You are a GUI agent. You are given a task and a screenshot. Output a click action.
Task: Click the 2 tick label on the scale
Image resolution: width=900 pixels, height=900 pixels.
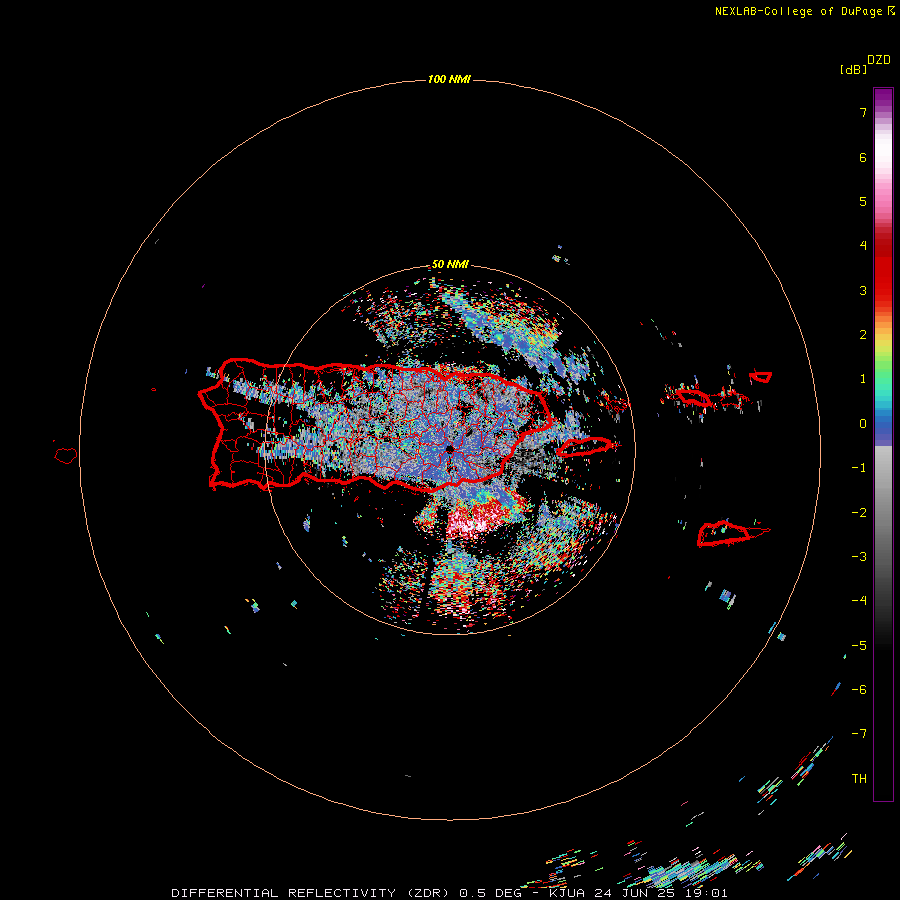(x=863, y=335)
